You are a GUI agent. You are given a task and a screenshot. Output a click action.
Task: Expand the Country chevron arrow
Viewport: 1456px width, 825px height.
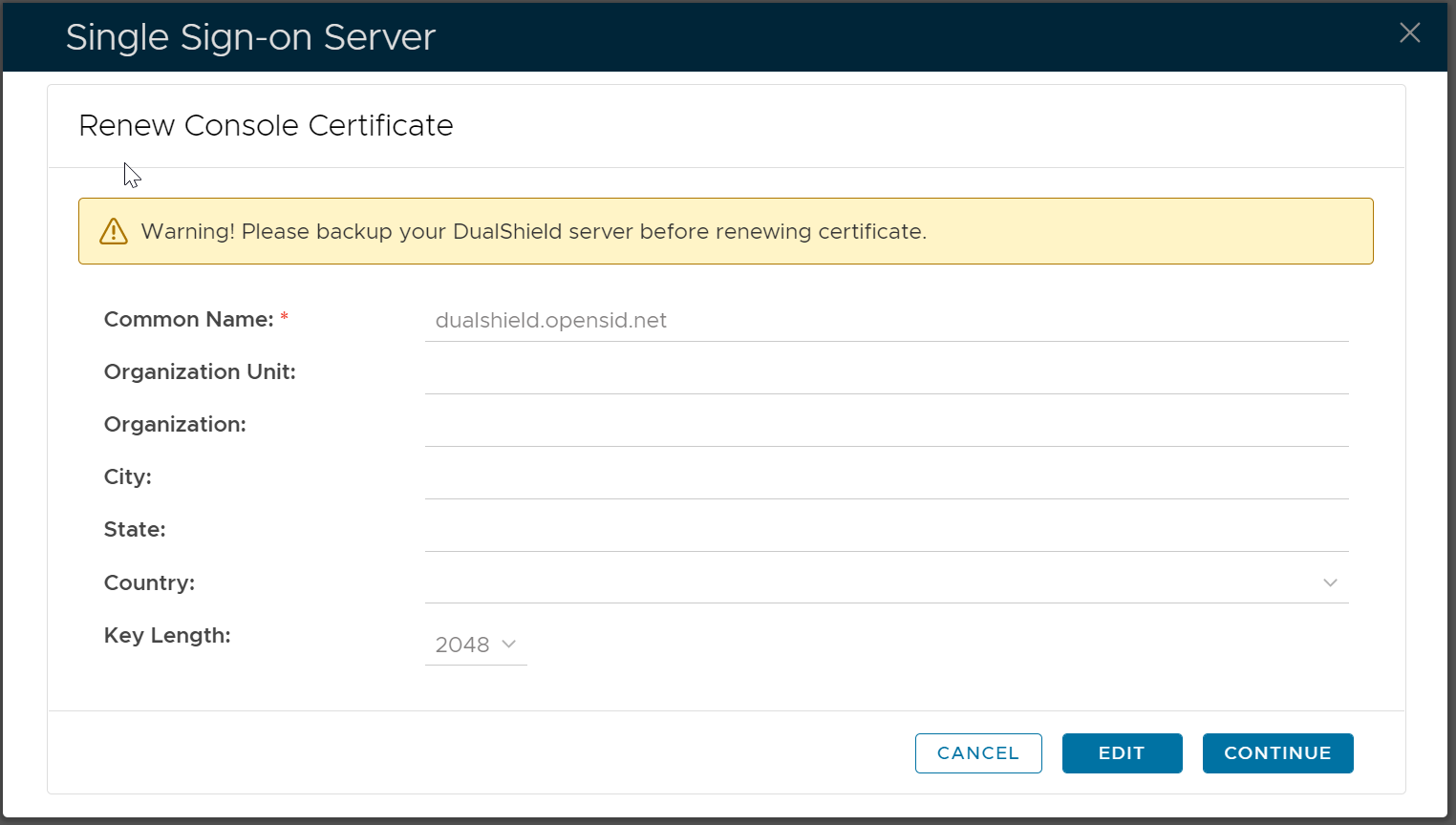1329,582
